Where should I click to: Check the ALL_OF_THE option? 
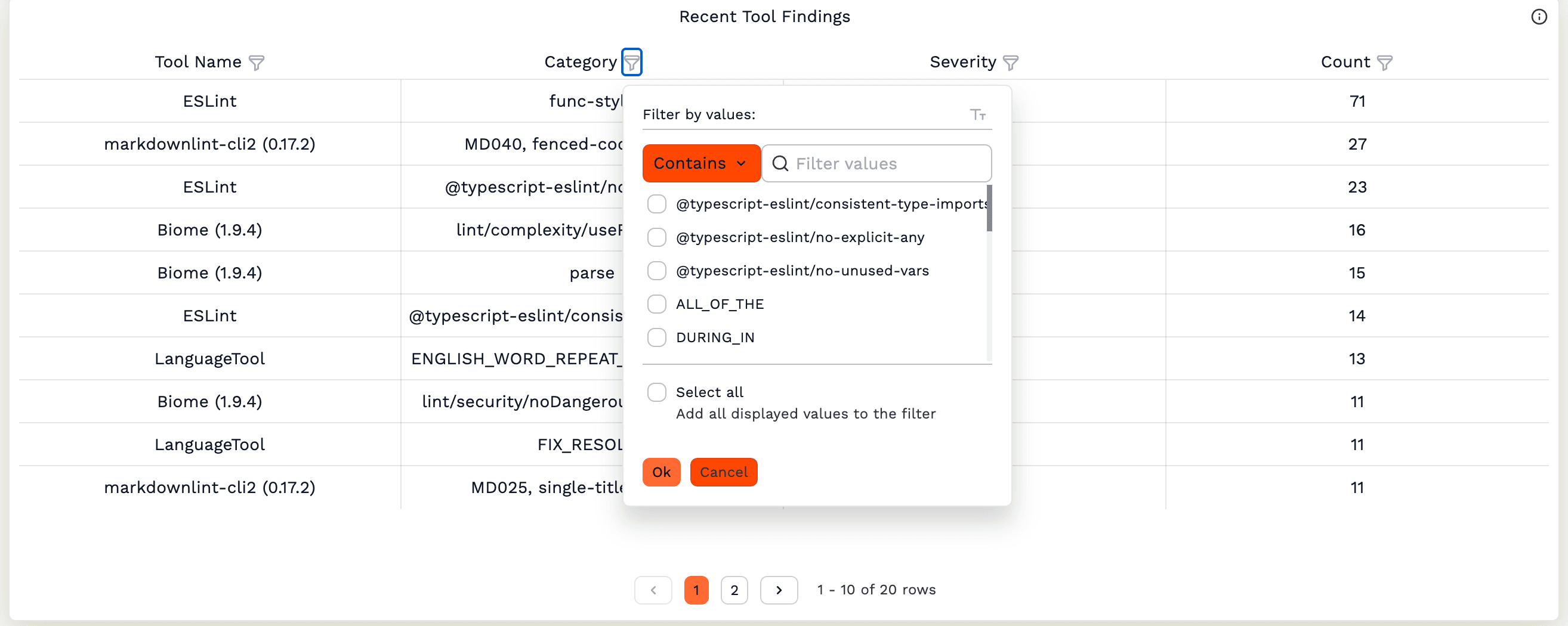657,304
